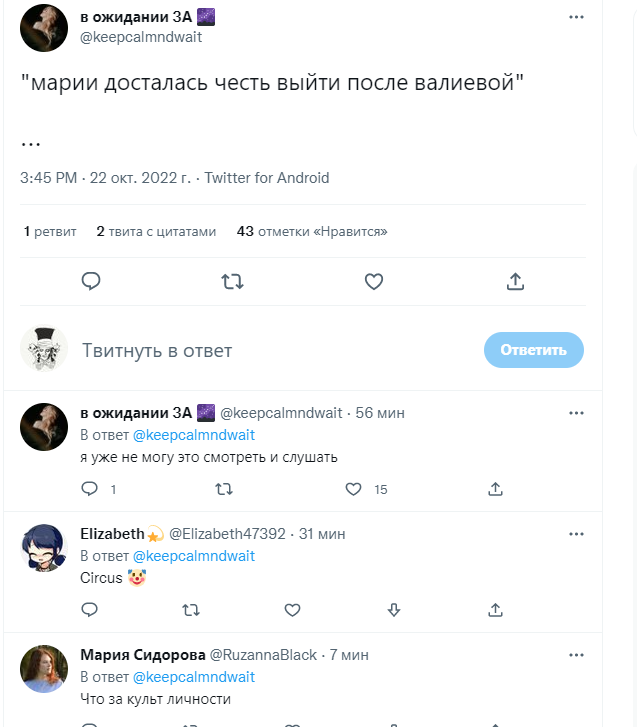Viewport: 637px width, 727px height.
Task: Click the download arrow icon on Elizabeth's reply
Action: pyautogui.click(x=394, y=609)
